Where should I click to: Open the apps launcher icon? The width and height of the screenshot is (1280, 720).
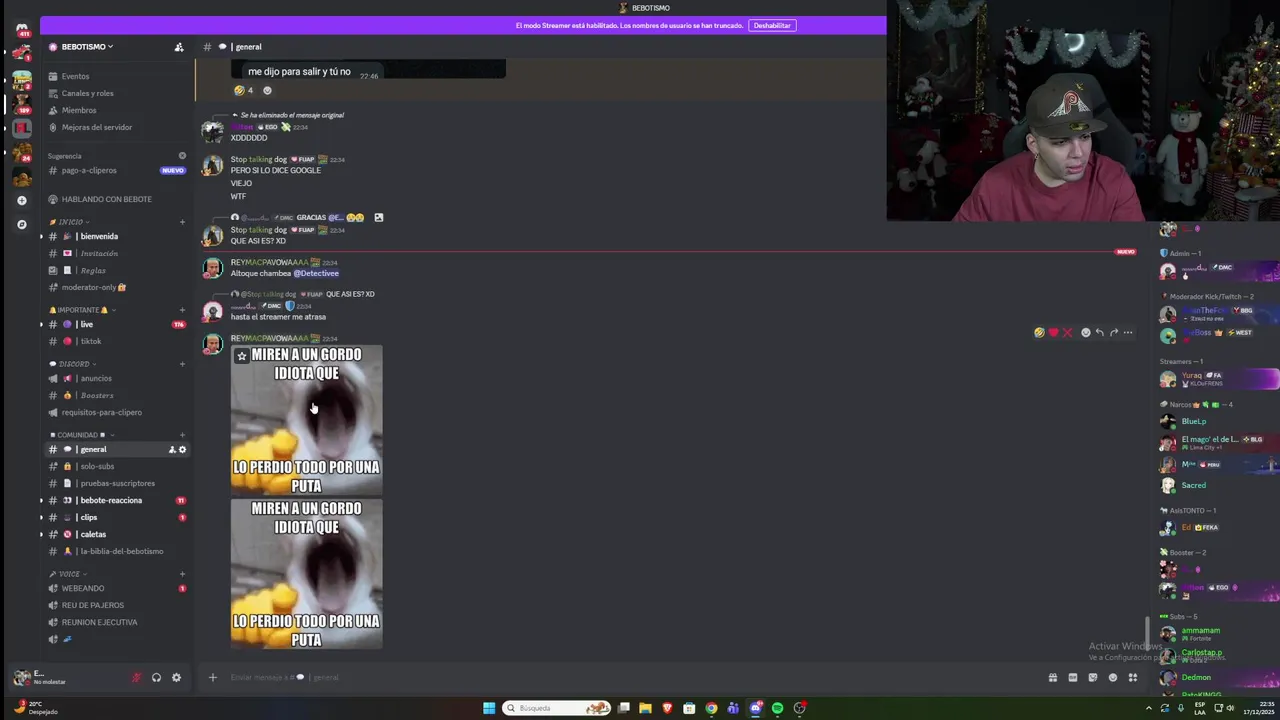tap(1132, 677)
